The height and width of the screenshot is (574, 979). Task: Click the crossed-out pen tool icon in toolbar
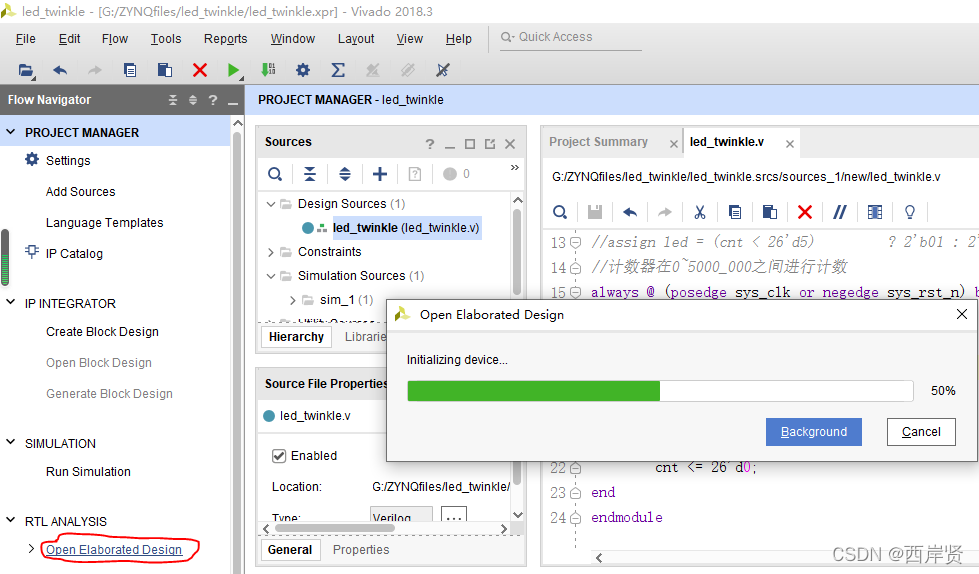click(443, 70)
